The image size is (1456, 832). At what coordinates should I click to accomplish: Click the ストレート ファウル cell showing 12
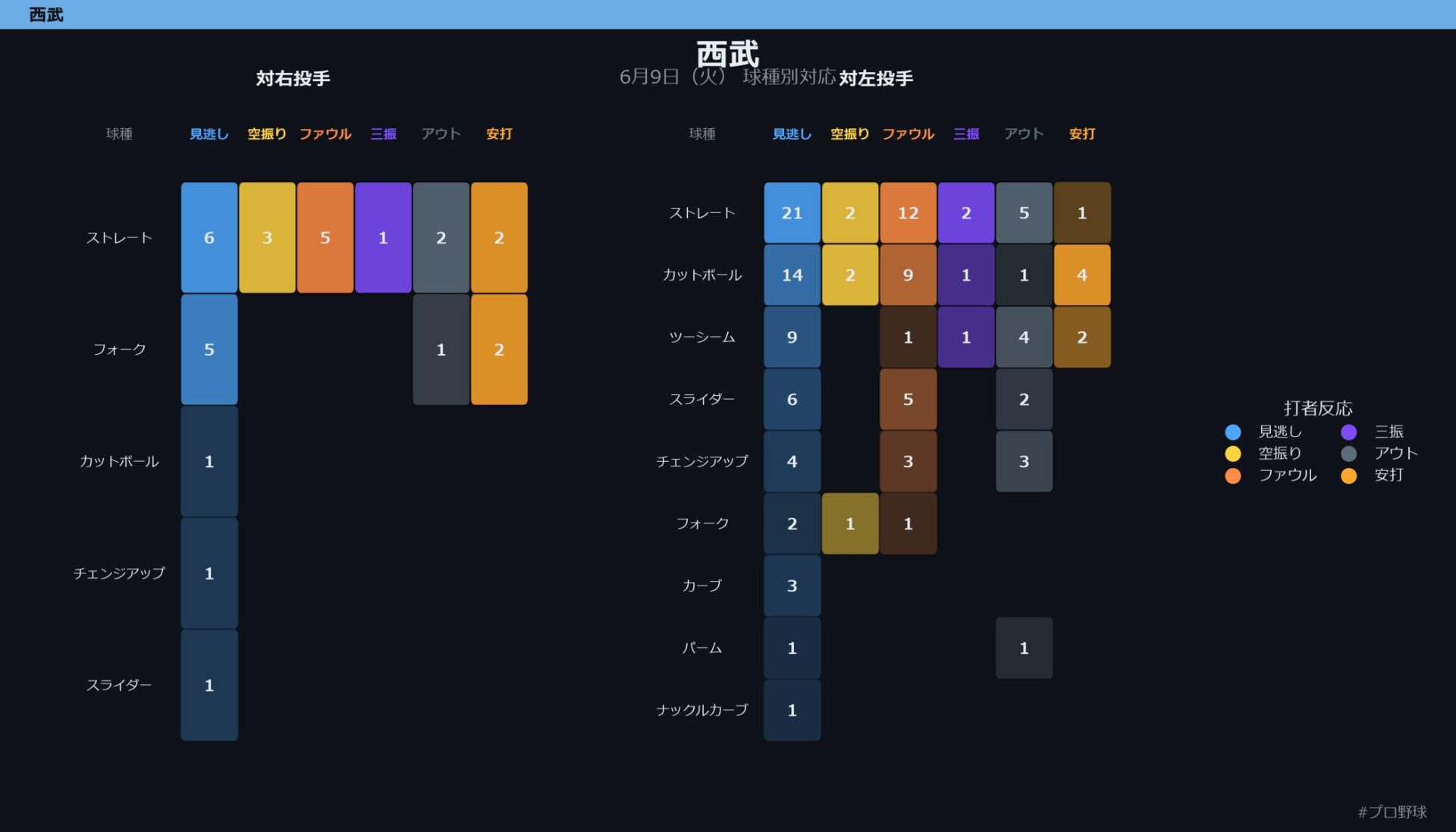tap(908, 212)
